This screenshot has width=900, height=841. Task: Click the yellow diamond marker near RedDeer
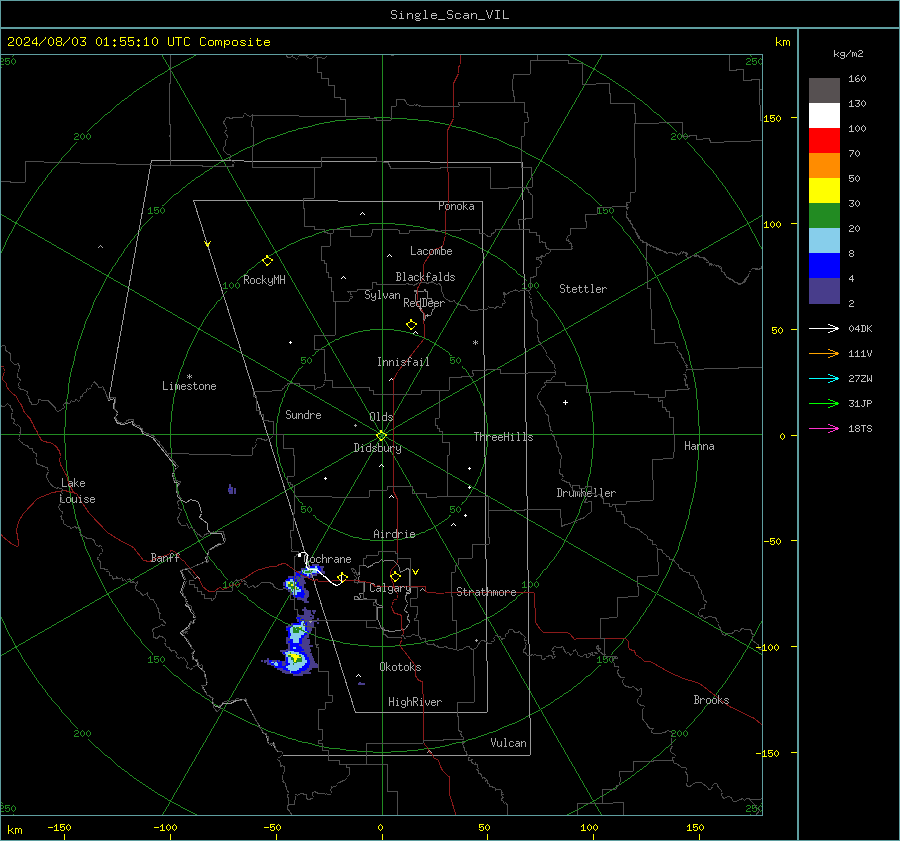tap(411, 325)
